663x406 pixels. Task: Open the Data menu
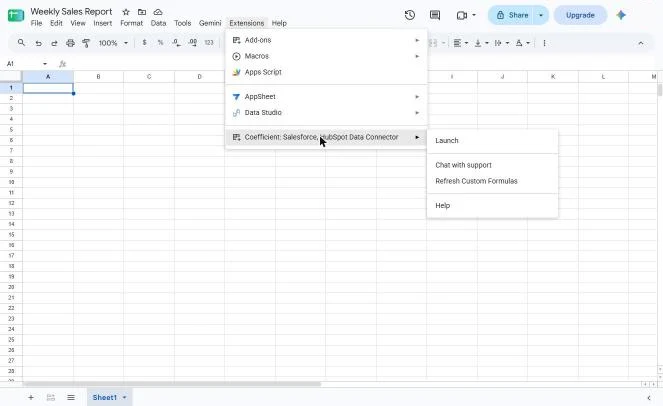pyautogui.click(x=159, y=23)
